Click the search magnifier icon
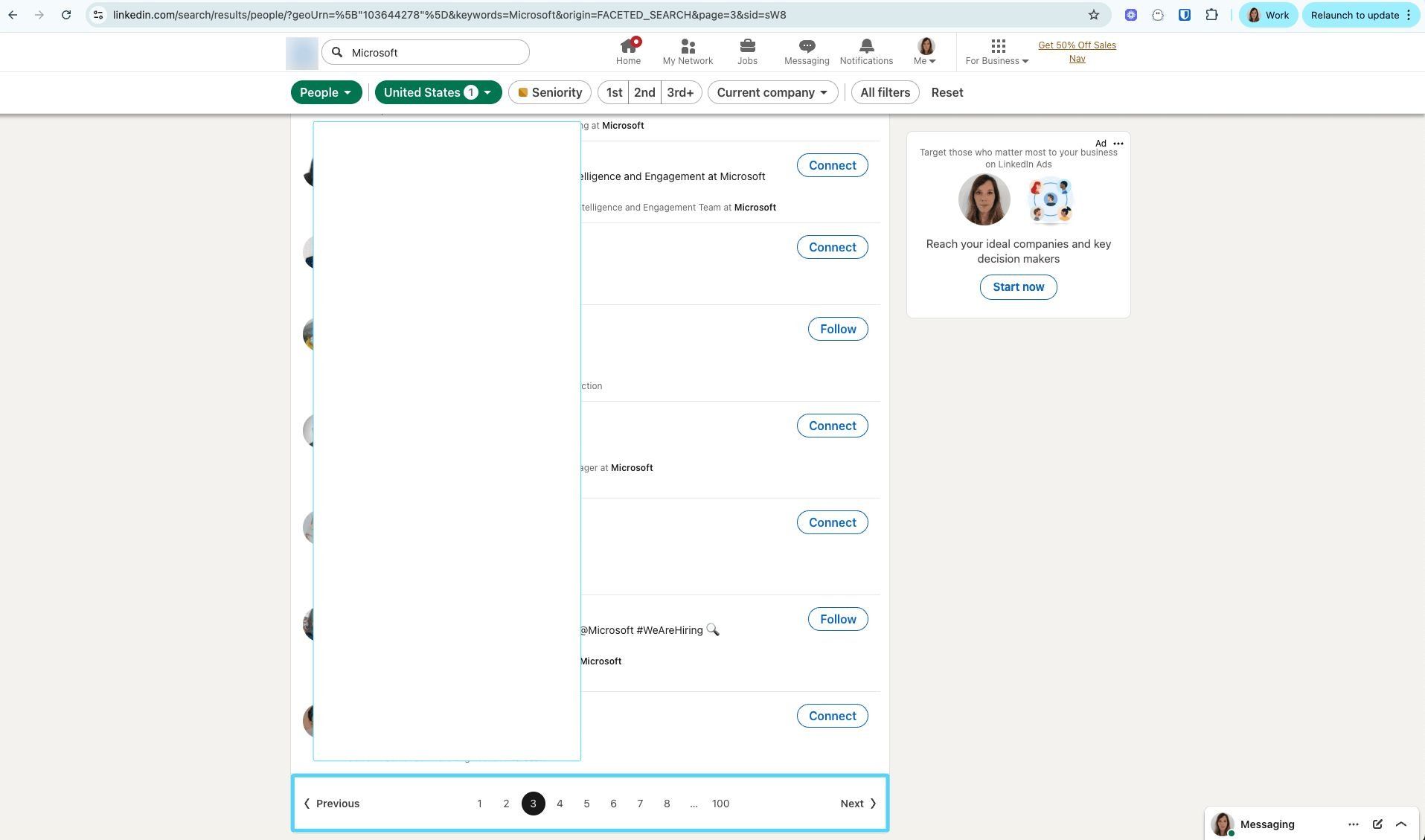Viewport: 1425px width, 840px height. click(x=337, y=52)
